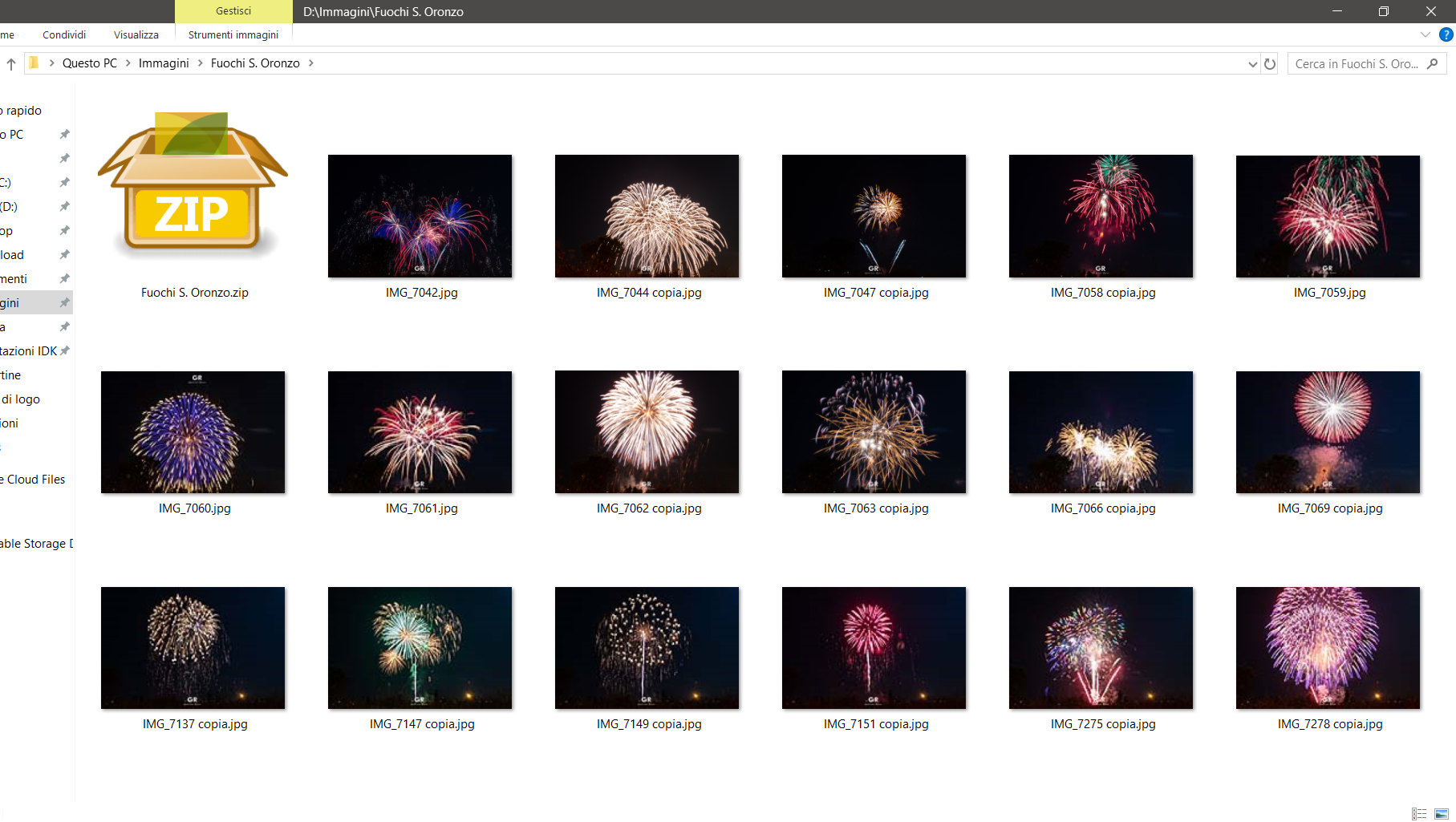Click the folder icon in the address bar
Screen dimensions: 1456x822
(x=32, y=63)
